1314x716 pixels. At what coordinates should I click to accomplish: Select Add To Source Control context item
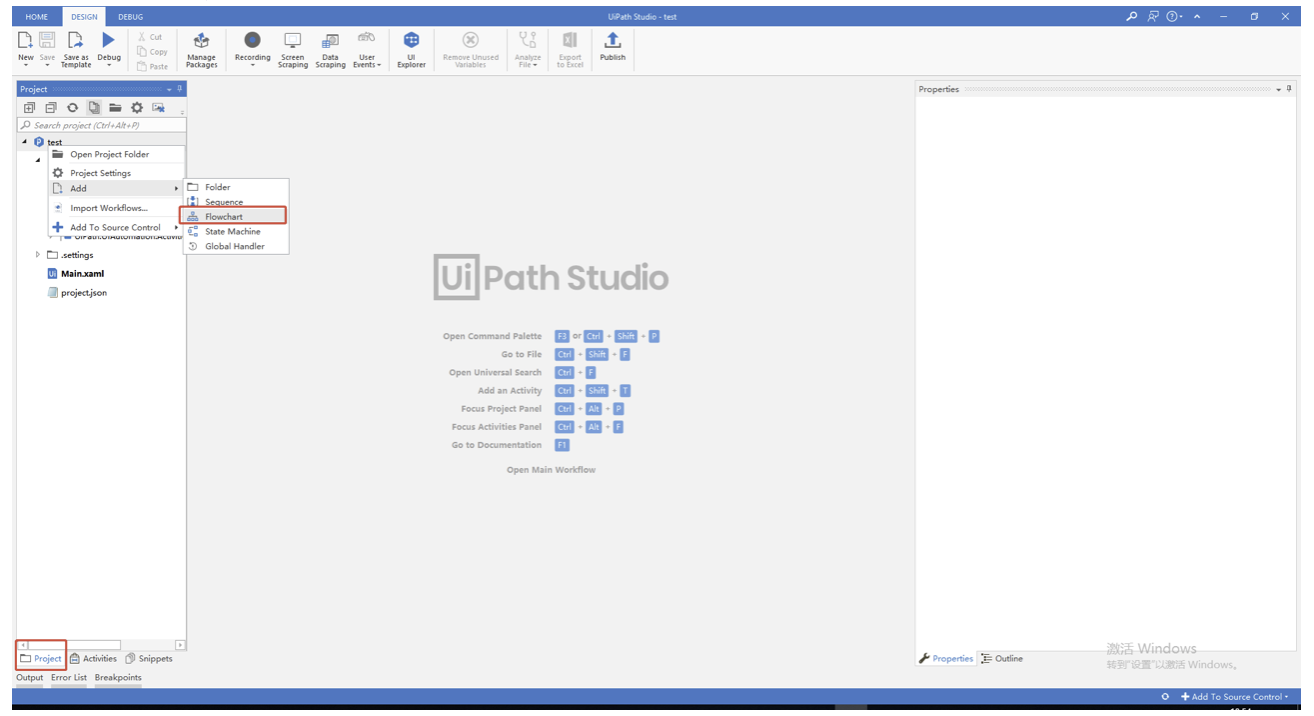pos(116,227)
